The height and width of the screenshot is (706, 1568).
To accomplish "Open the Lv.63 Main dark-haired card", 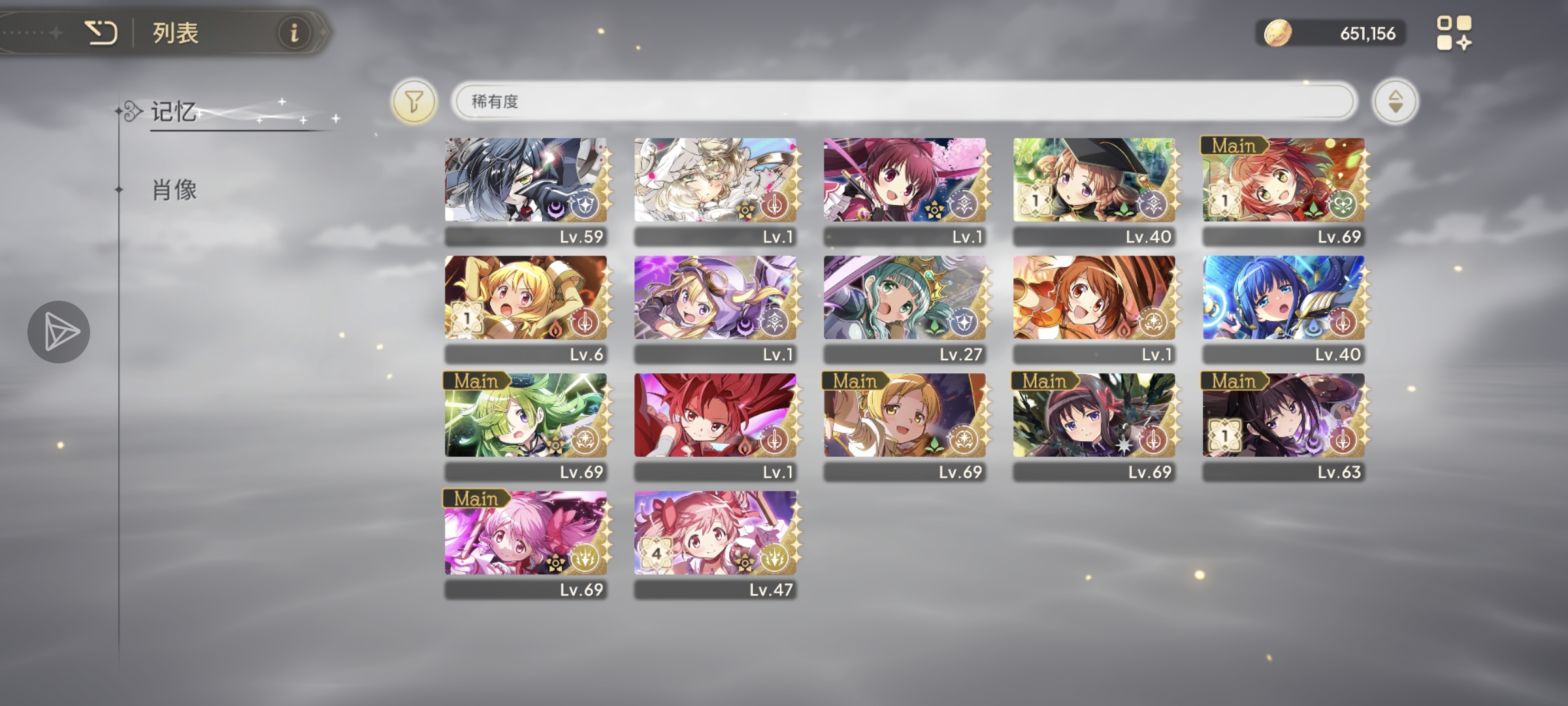I will click(1284, 427).
